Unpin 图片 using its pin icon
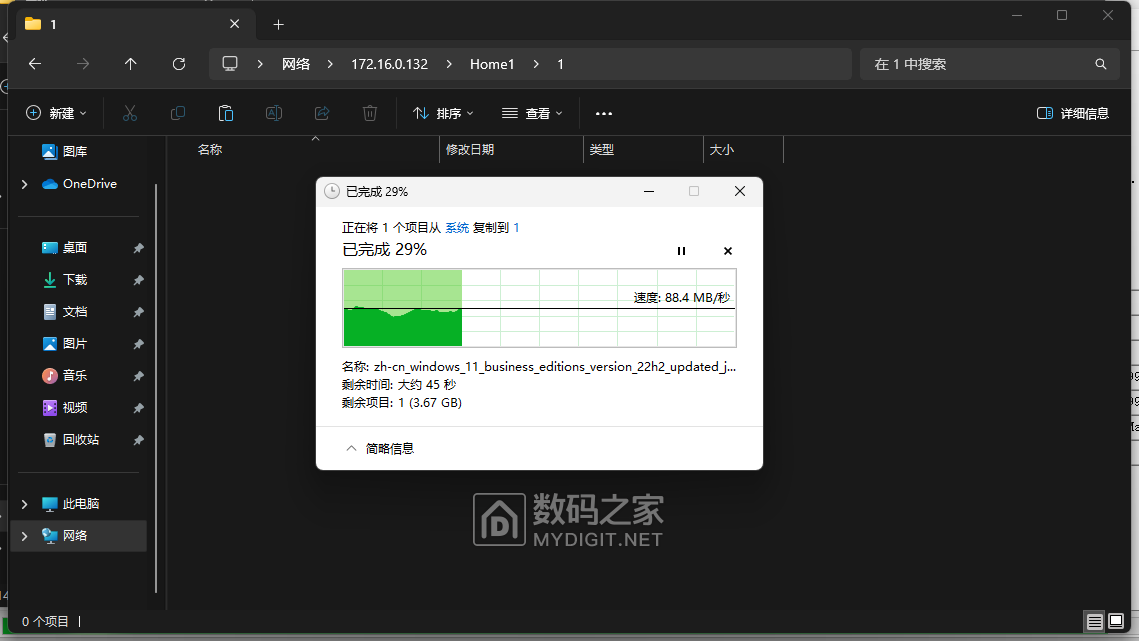The height and width of the screenshot is (641, 1139). point(138,344)
